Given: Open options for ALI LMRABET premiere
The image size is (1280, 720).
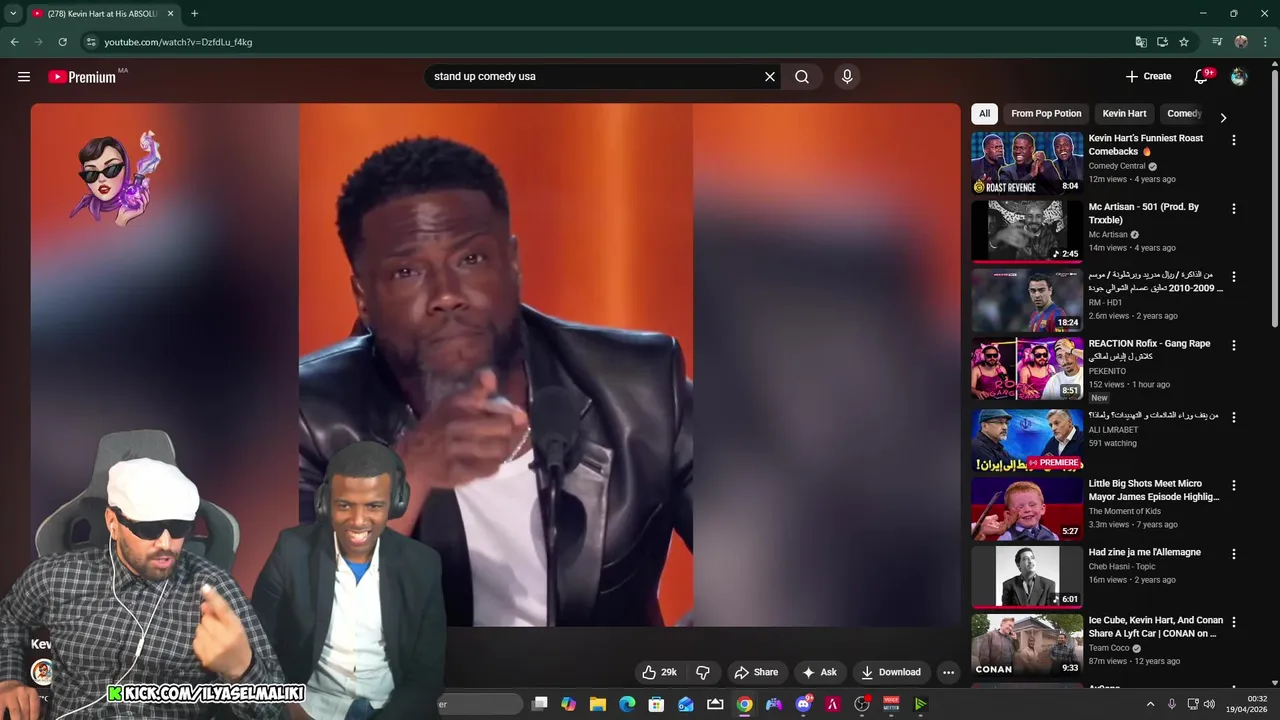Looking at the screenshot, I should (x=1233, y=417).
